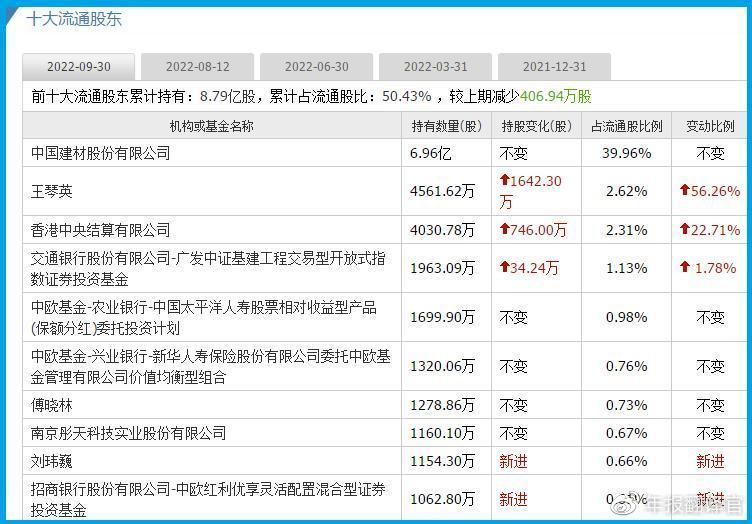This screenshot has height=524, width=752.
Task: Open the 2022-06-30 tab
Action: (317, 67)
